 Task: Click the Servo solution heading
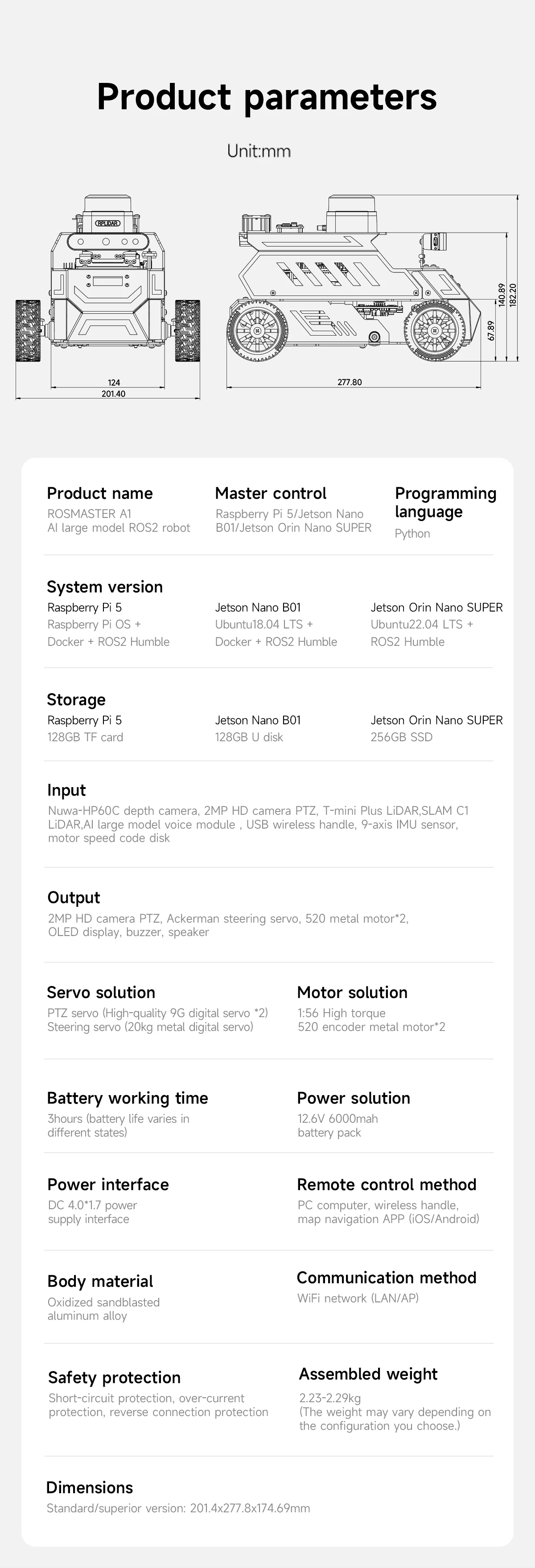coord(101,992)
